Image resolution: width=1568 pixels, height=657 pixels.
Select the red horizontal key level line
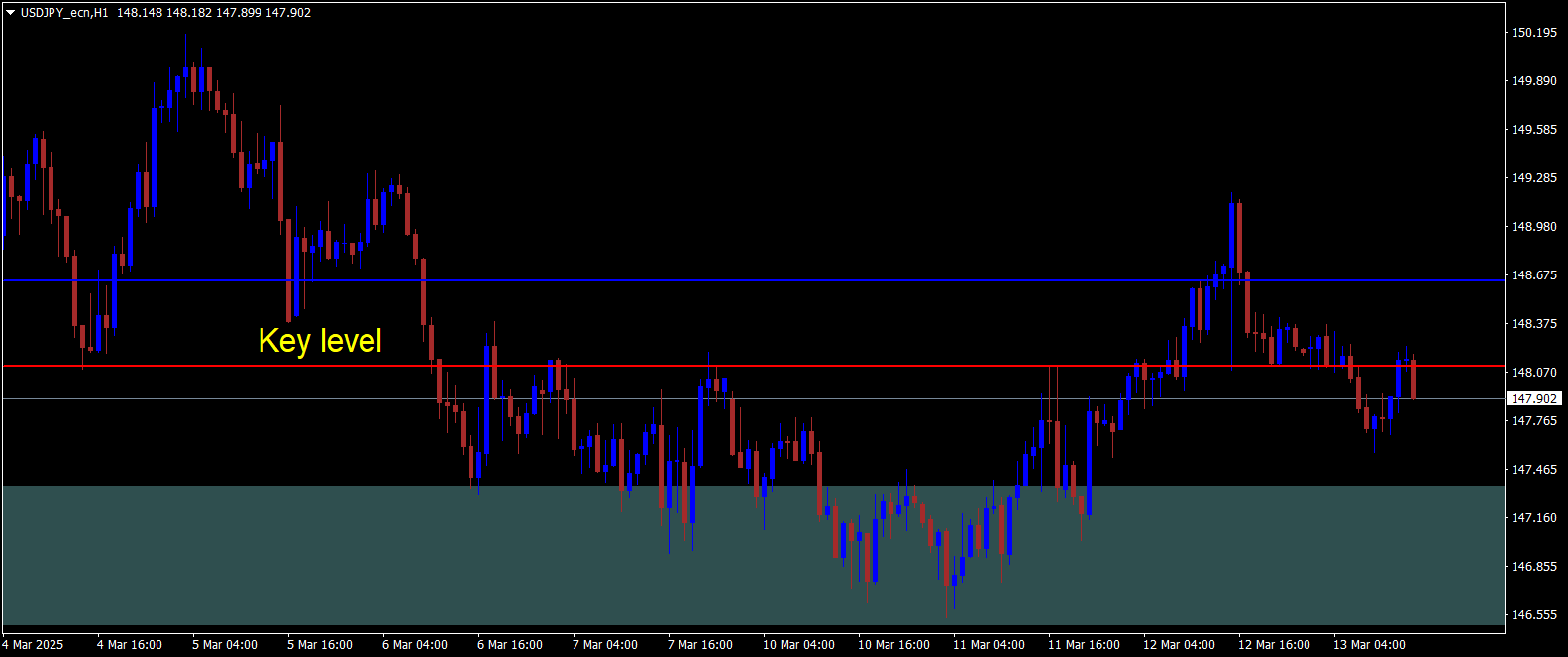pos(753,366)
